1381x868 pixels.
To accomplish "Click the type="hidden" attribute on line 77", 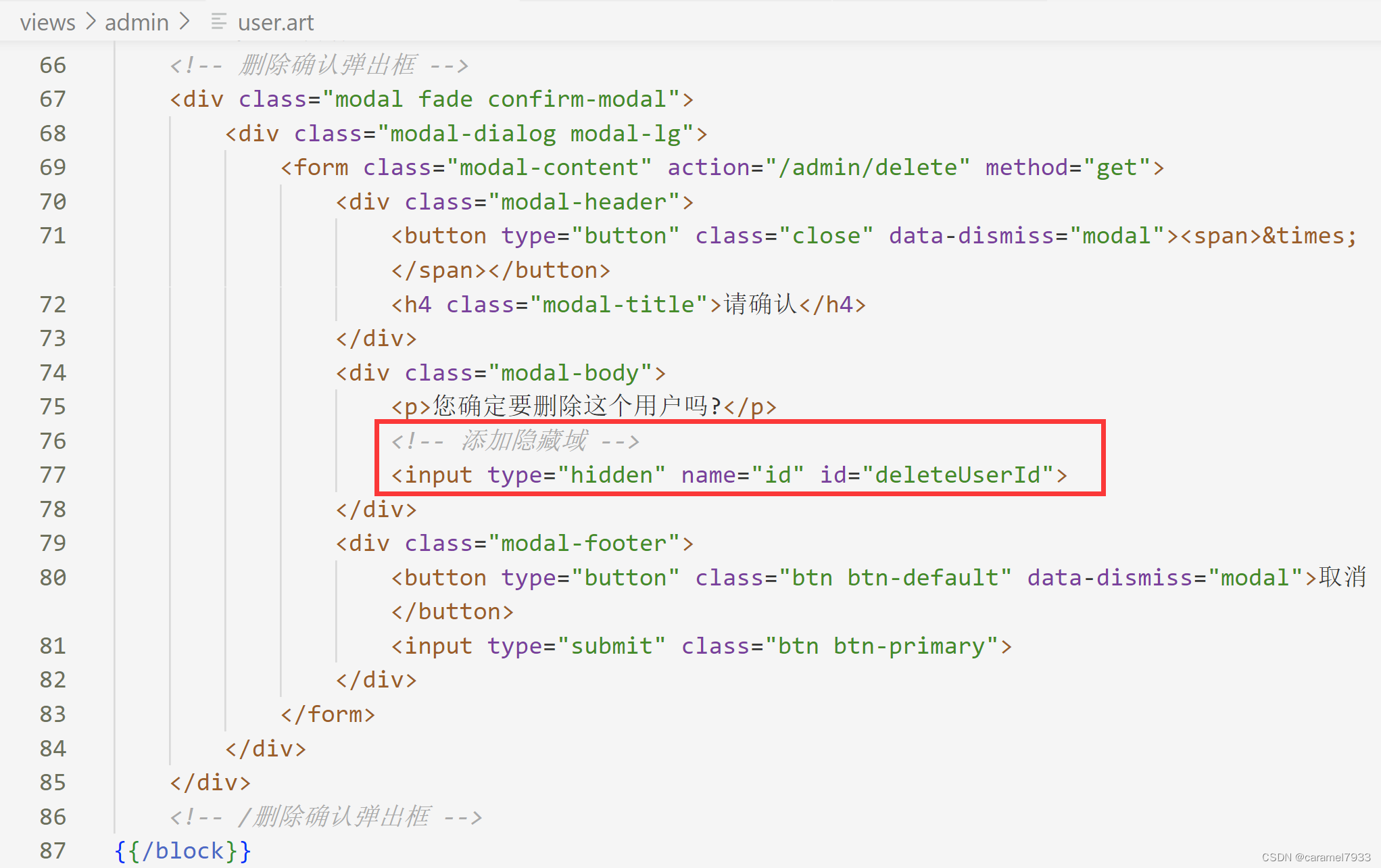I will click(577, 475).
